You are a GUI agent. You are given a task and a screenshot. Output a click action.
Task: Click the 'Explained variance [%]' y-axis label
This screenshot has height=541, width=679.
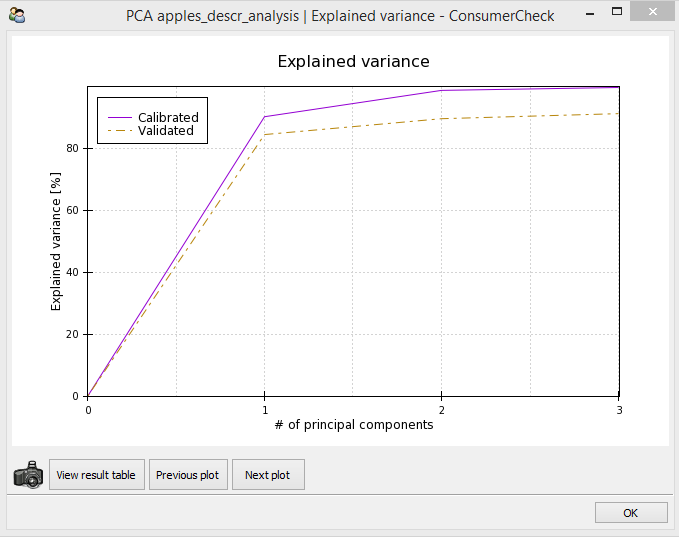[x=56, y=241]
